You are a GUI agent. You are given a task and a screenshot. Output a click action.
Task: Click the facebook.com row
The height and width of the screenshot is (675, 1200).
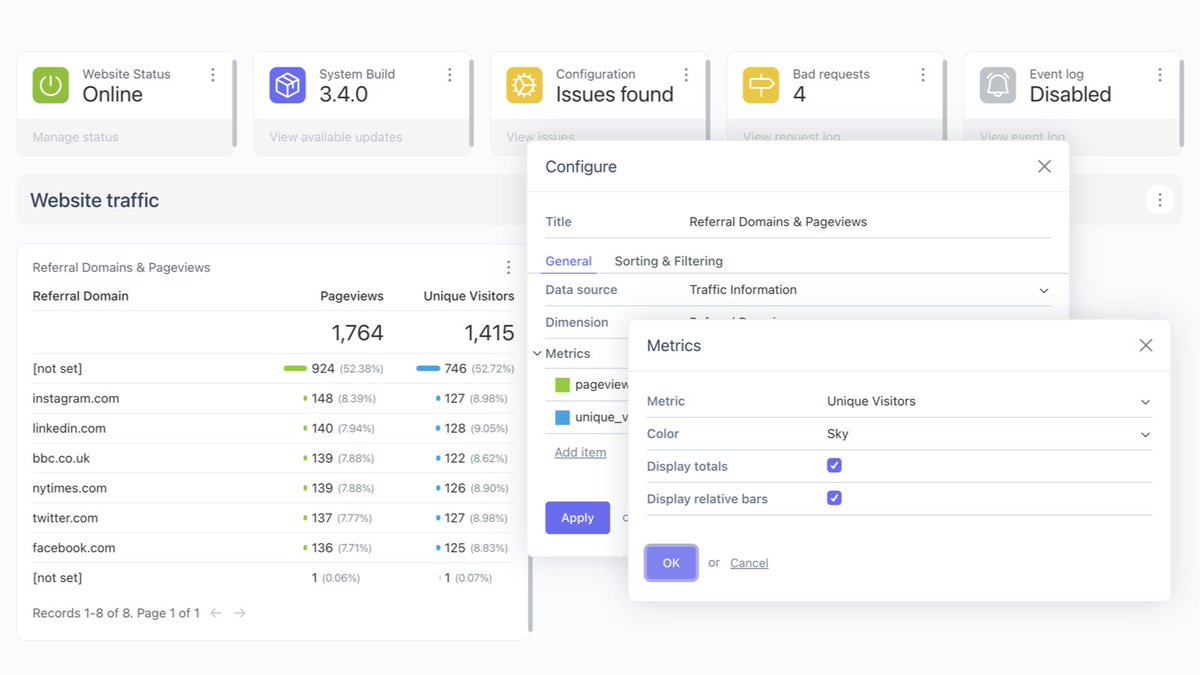pos(274,548)
